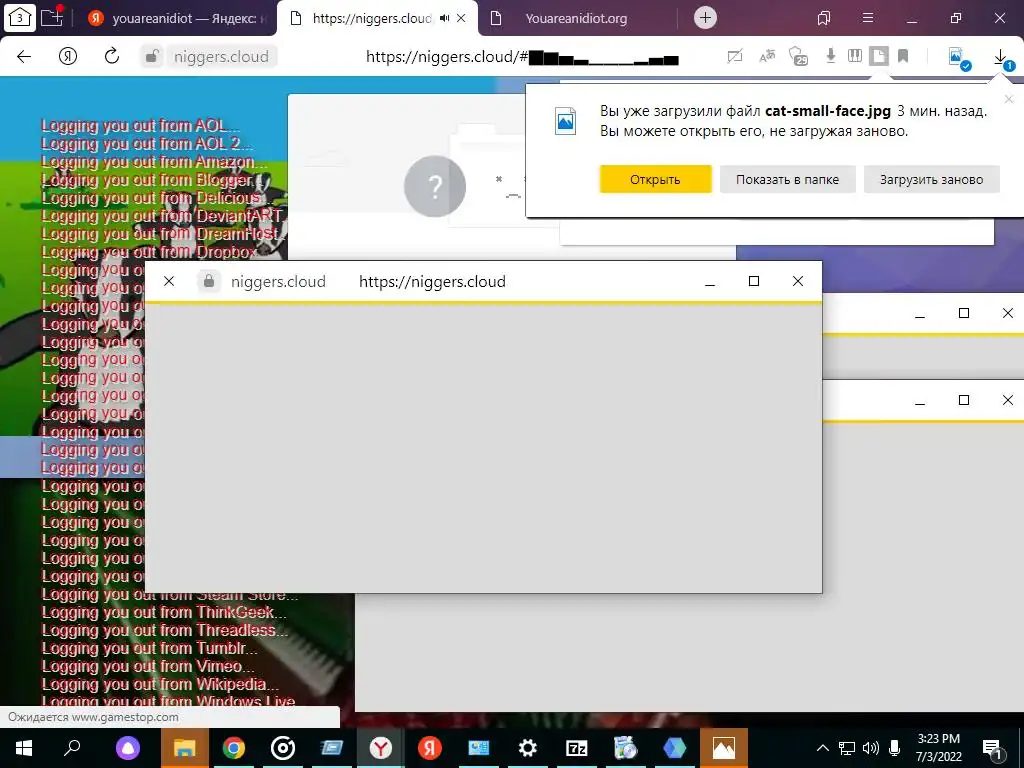
Task: Click the gray question mark circle
Action: pos(435,186)
